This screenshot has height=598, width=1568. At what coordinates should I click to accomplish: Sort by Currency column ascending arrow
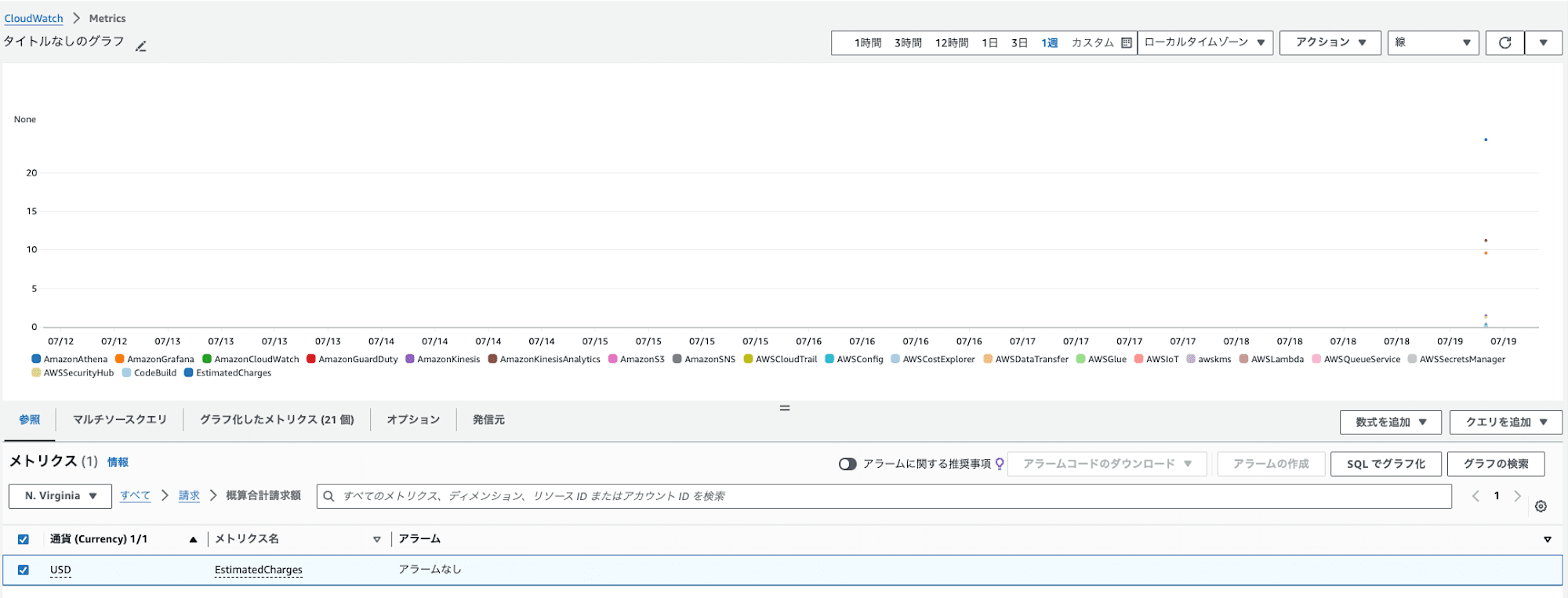pos(193,539)
